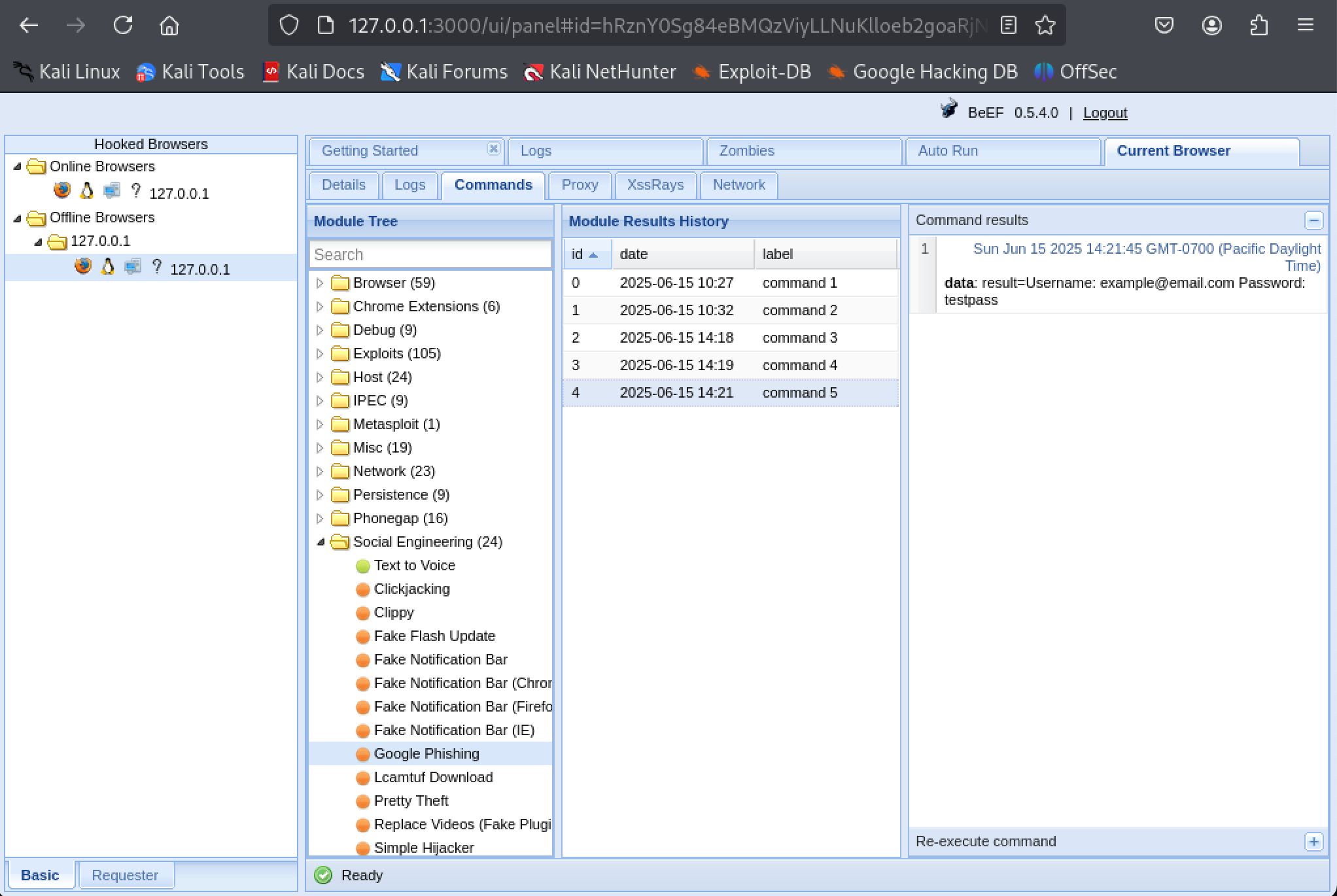Expand the Exploits (105) folder
Image resolution: width=1337 pixels, height=896 pixels.
pos(320,354)
